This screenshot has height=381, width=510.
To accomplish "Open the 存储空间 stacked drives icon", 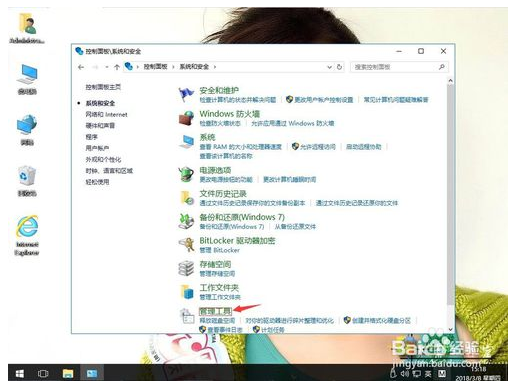I will click(186, 268).
